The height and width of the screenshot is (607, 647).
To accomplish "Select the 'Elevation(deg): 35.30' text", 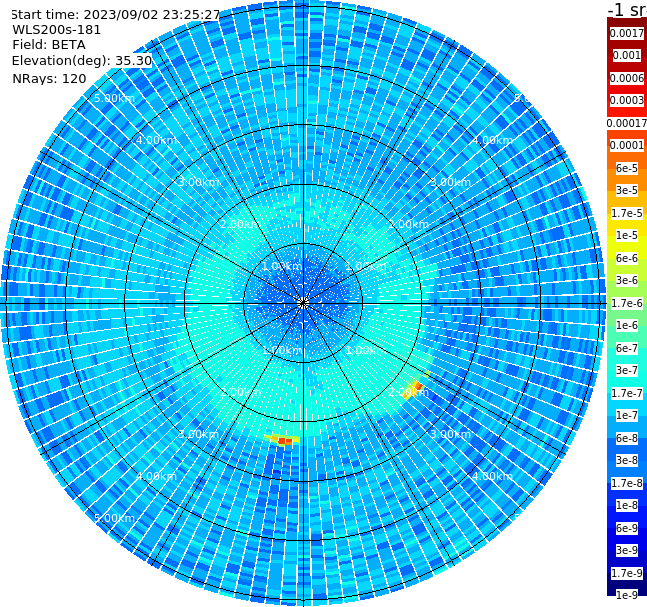I will click(x=82, y=61).
